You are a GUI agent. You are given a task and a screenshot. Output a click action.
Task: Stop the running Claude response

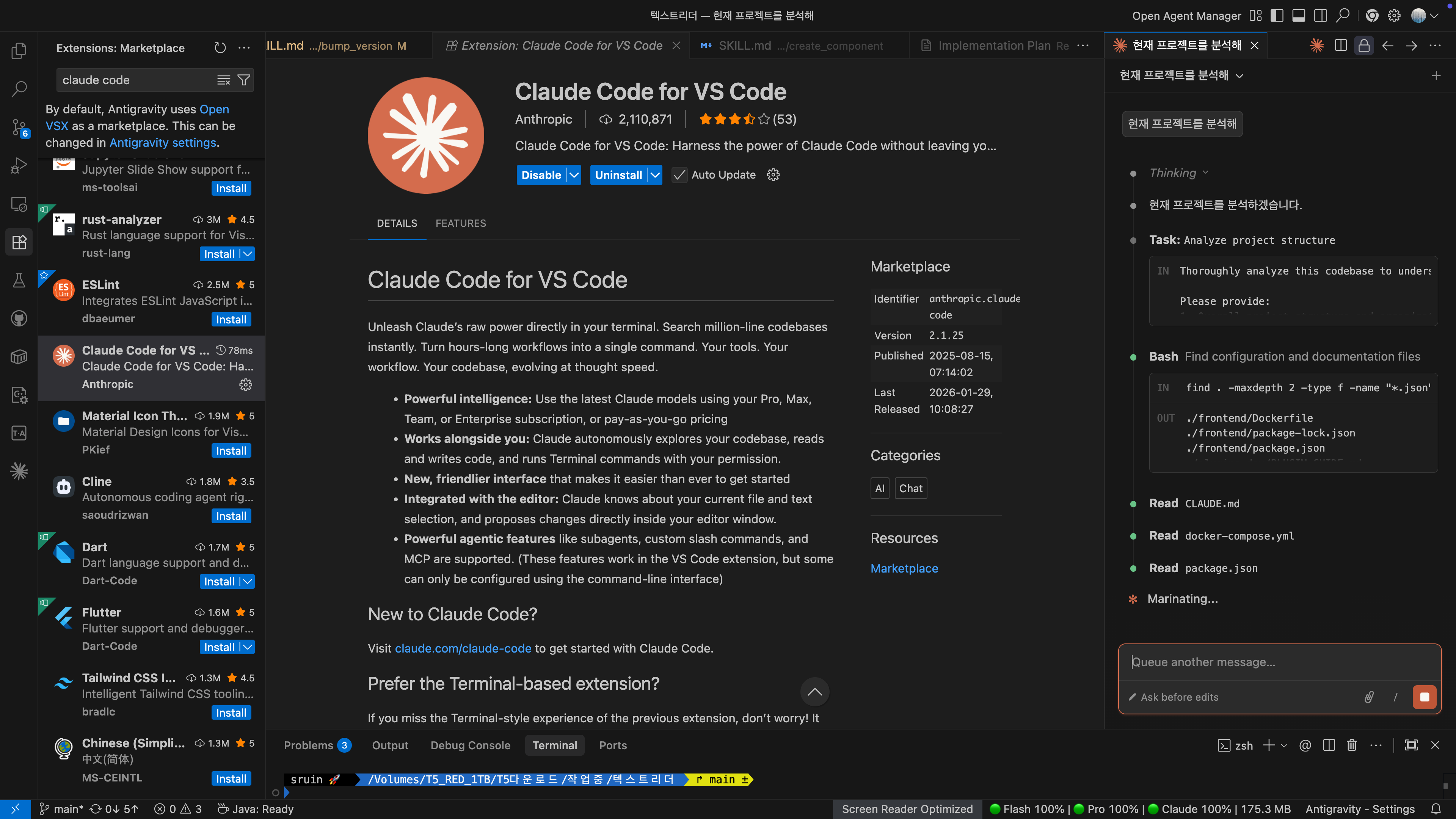point(1424,697)
